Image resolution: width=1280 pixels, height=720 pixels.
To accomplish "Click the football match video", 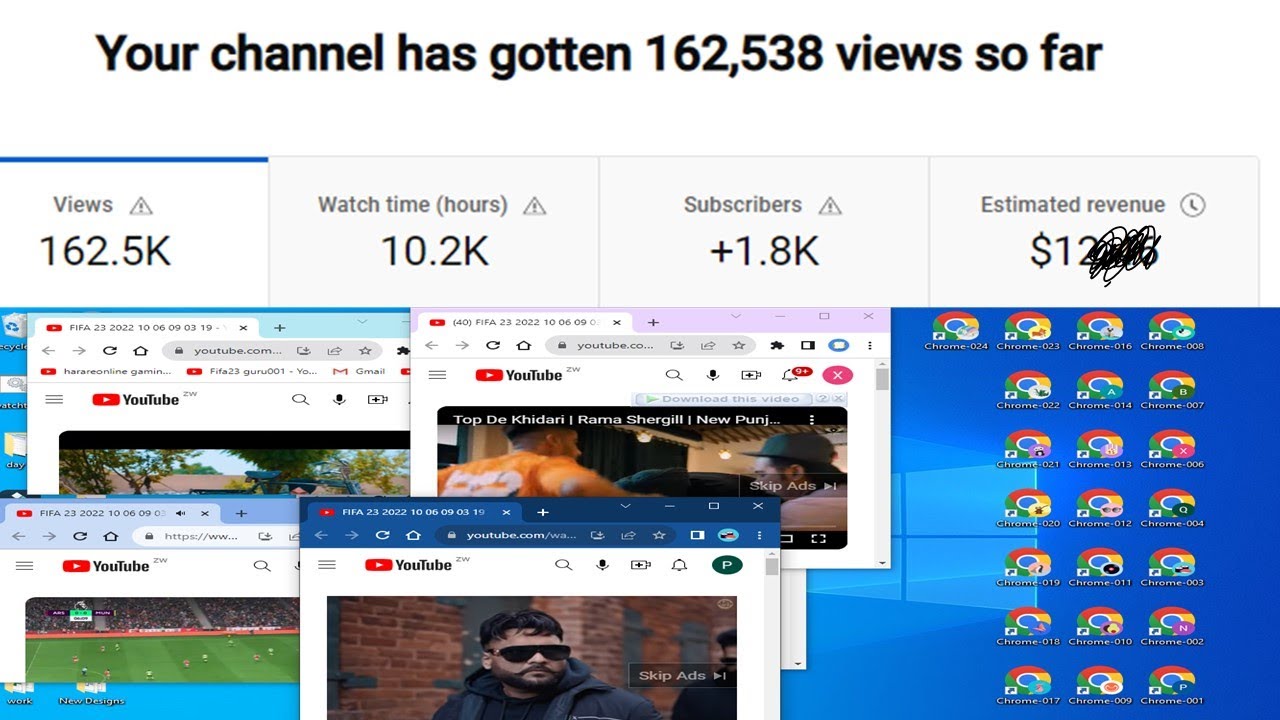I will (162, 640).
